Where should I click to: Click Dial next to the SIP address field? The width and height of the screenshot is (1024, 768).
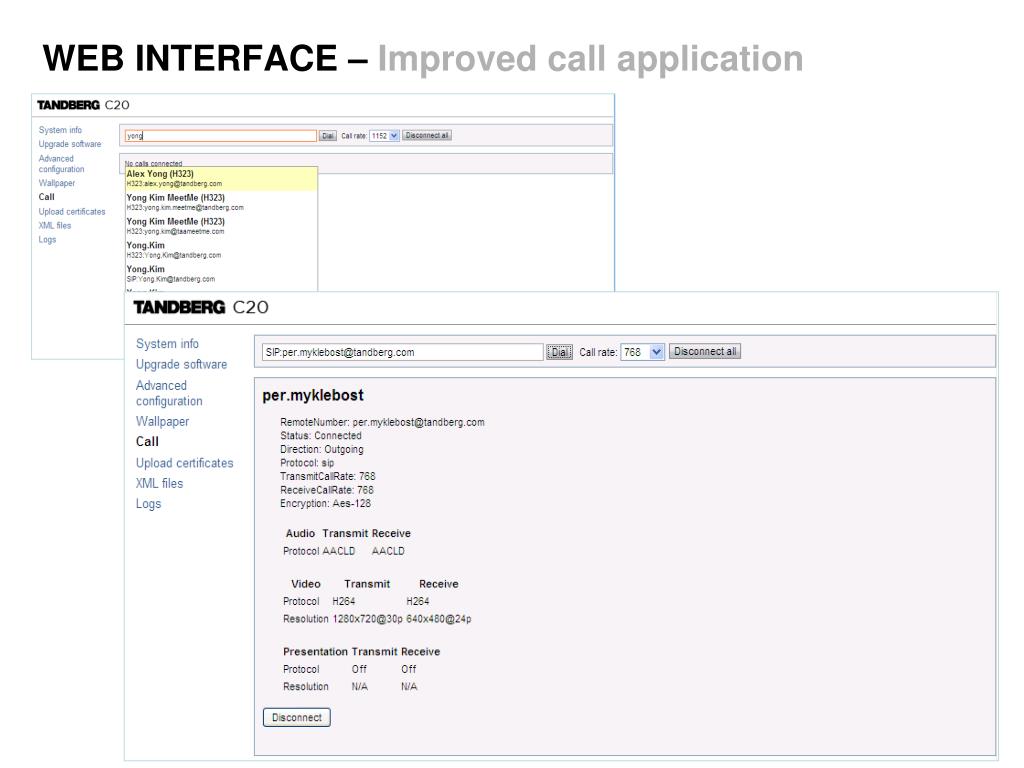tap(559, 352)
